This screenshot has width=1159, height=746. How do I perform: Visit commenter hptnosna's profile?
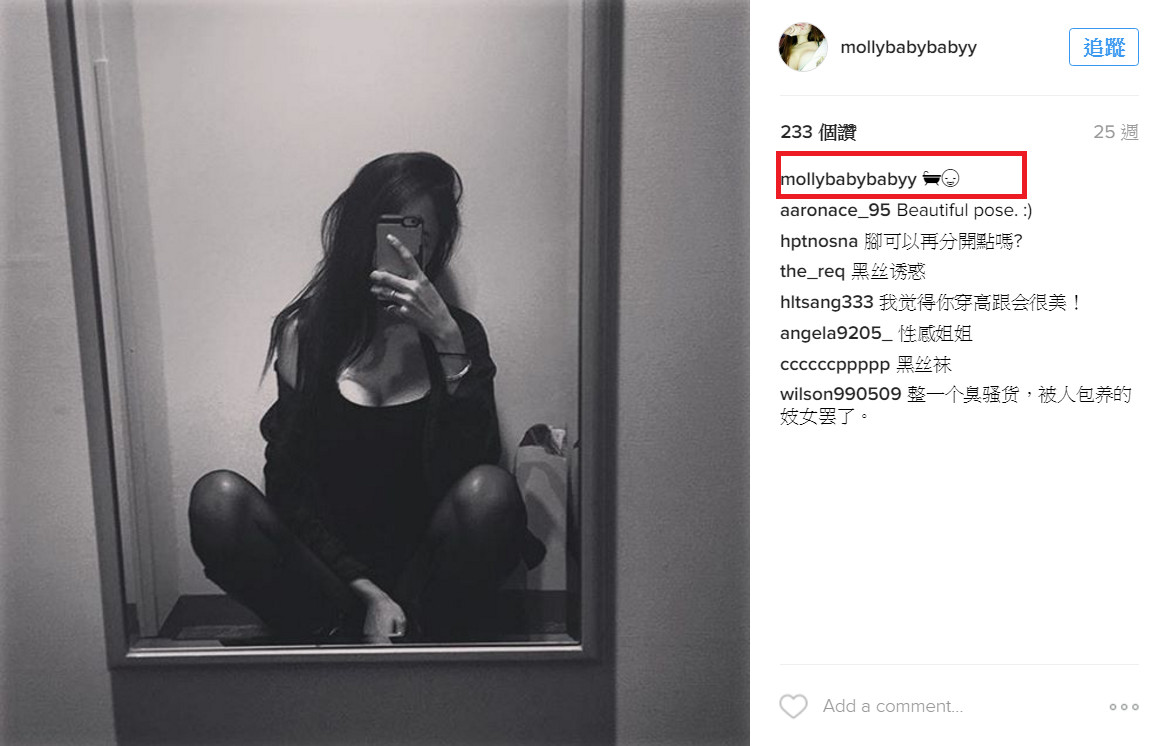pos(818,242)
